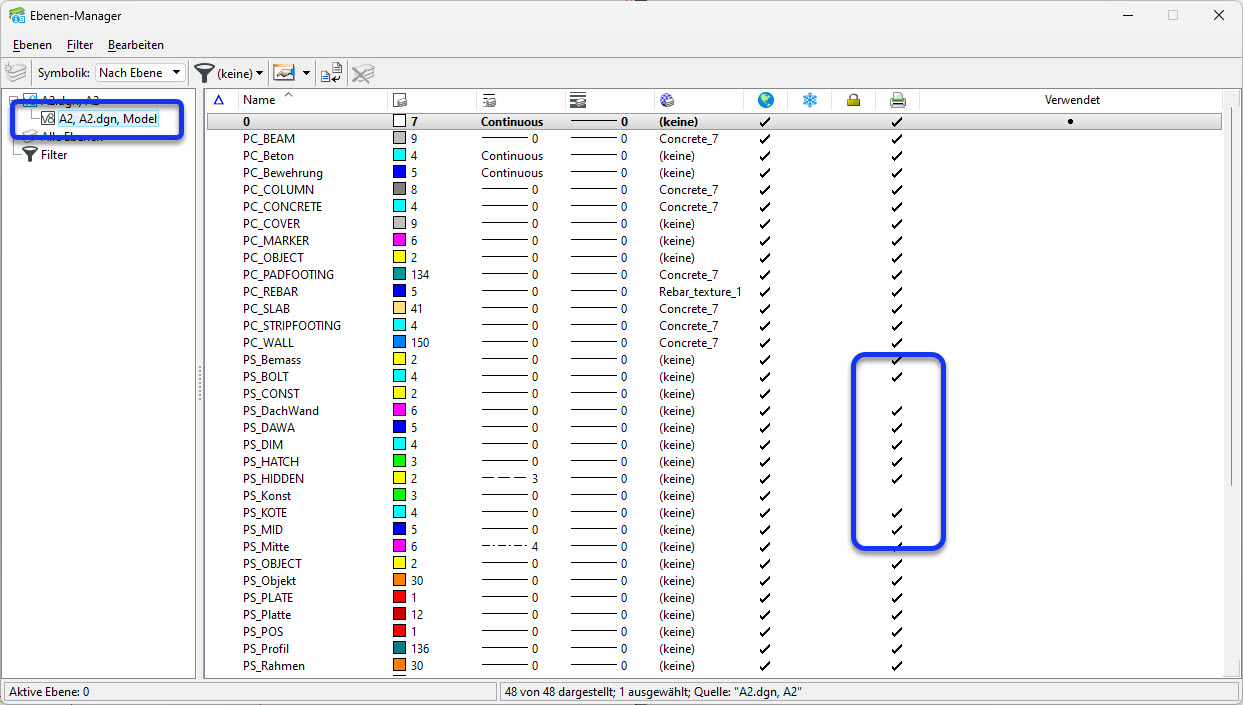Toggle plot checkmark for PS_BOLT level
The image size is (1243, 705).
click(897, 377)
